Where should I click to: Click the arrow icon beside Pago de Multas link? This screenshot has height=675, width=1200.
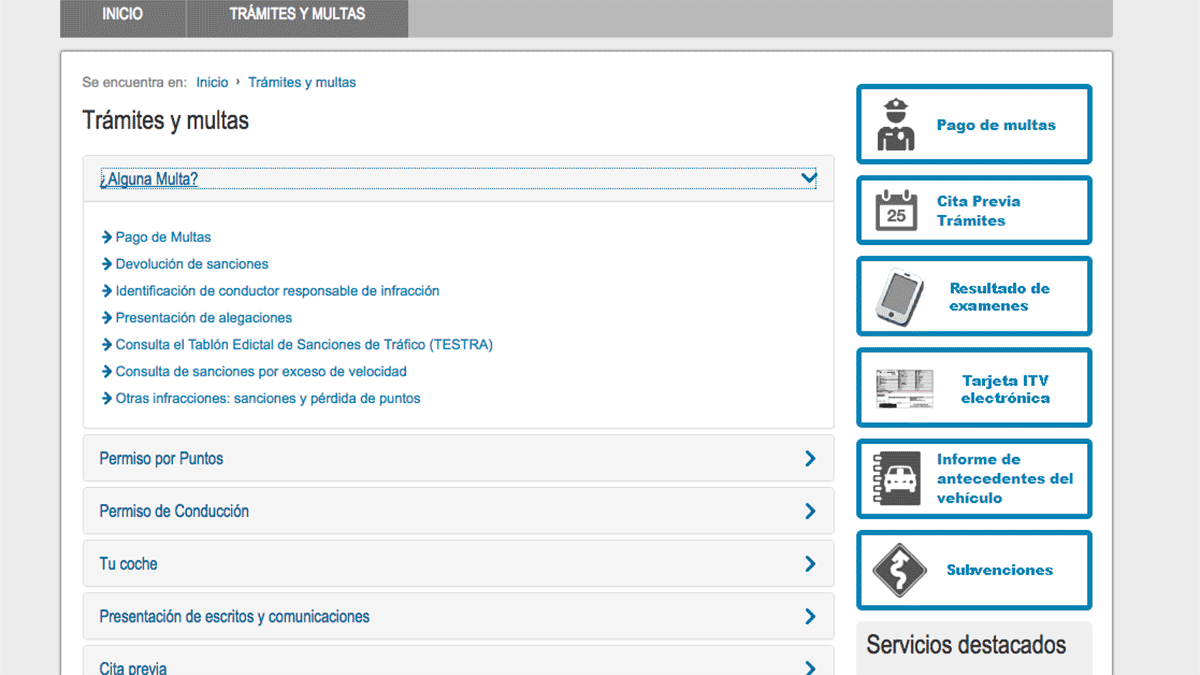[x=107, y=237]
